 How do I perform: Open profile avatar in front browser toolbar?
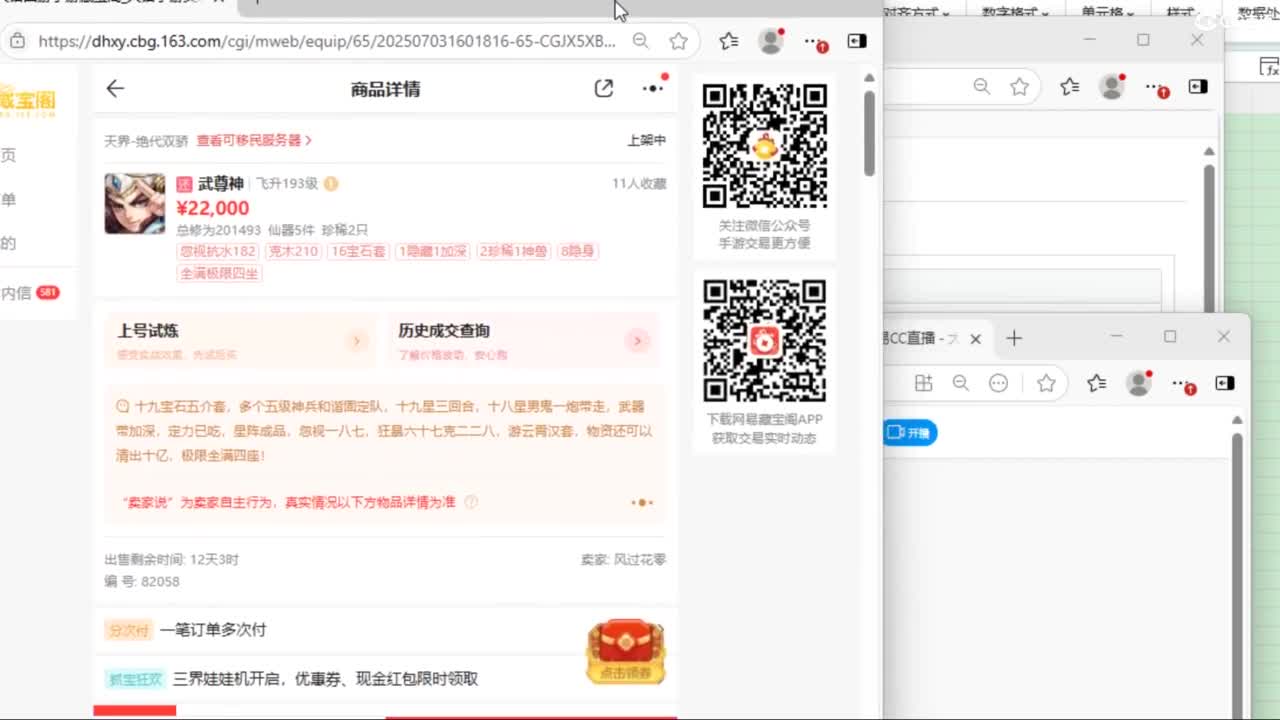770,41
